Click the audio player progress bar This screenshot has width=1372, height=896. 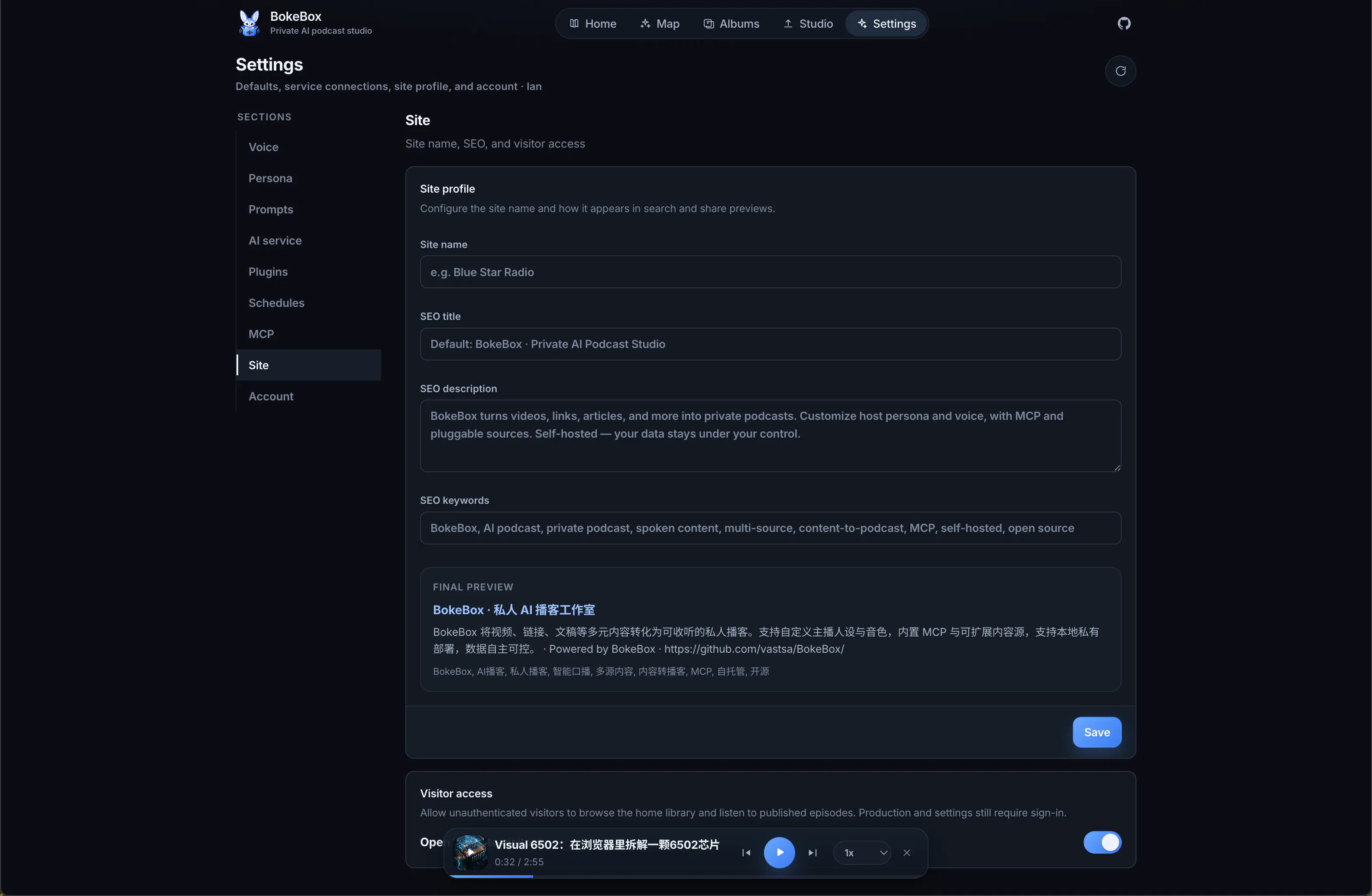686,876
